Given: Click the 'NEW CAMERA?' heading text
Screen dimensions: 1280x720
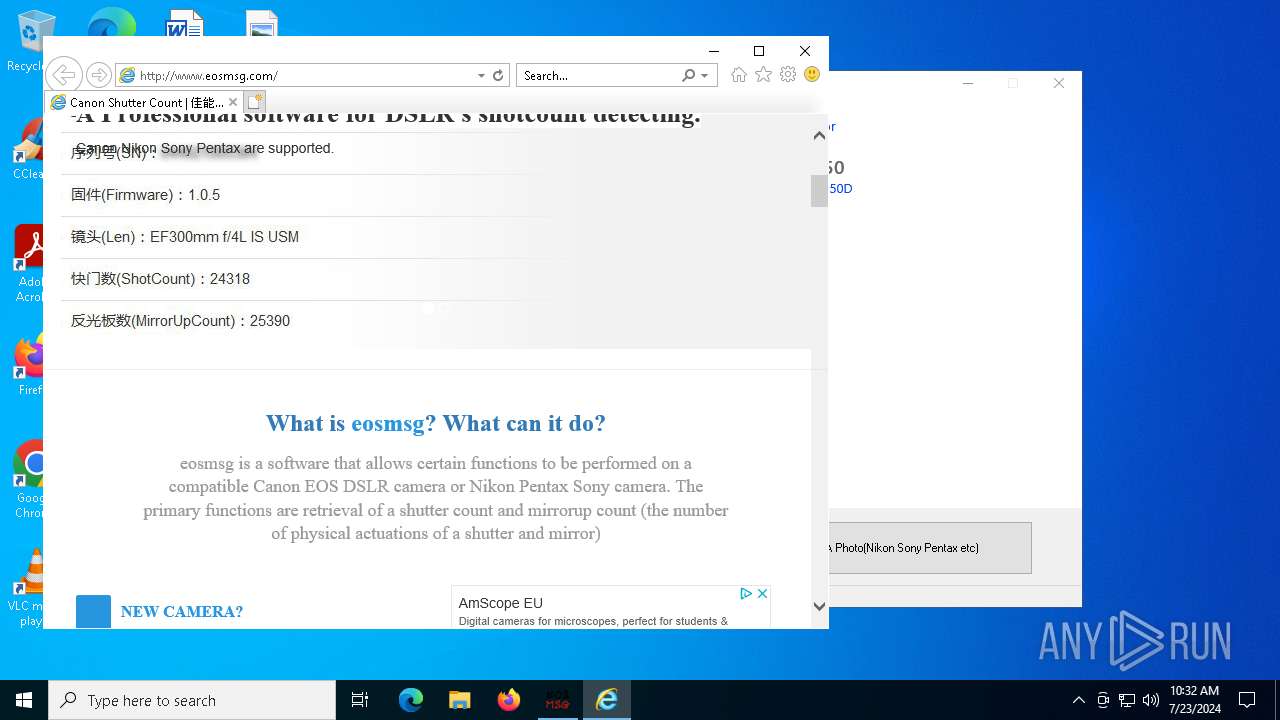Looking at the screenshot, I should point(182,612).
